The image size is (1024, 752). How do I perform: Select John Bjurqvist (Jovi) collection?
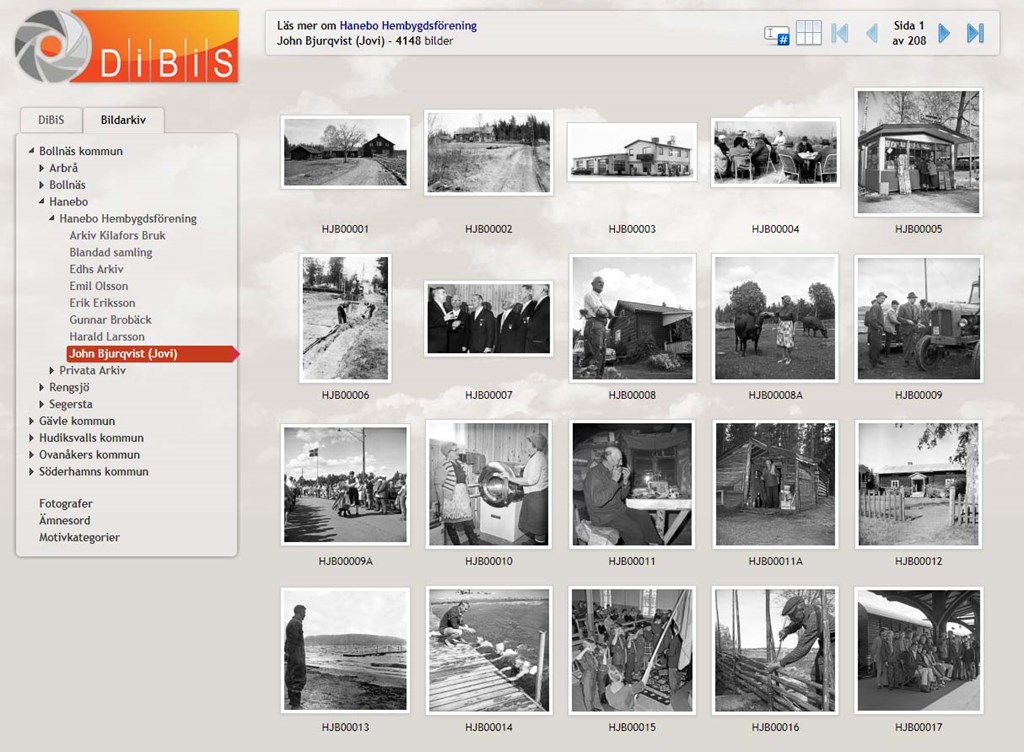click(x=151, y=353)
